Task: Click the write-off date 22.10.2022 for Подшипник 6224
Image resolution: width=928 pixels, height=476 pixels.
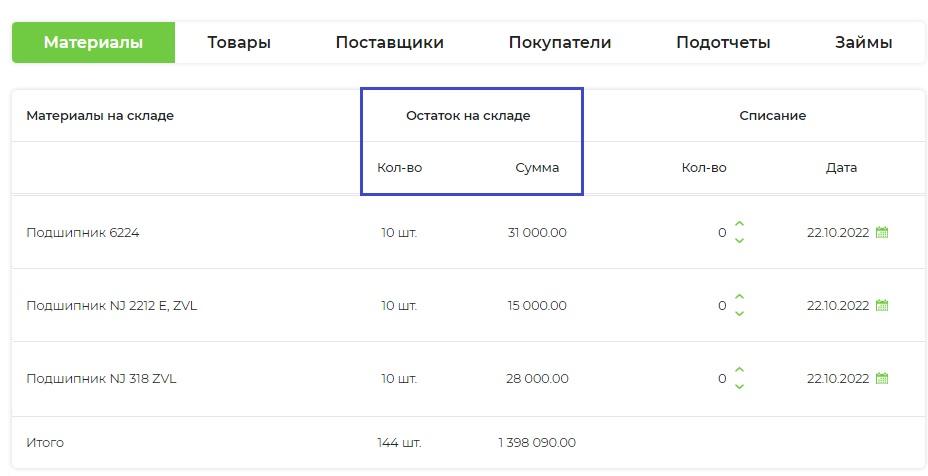Action: [x=838, y=233]
